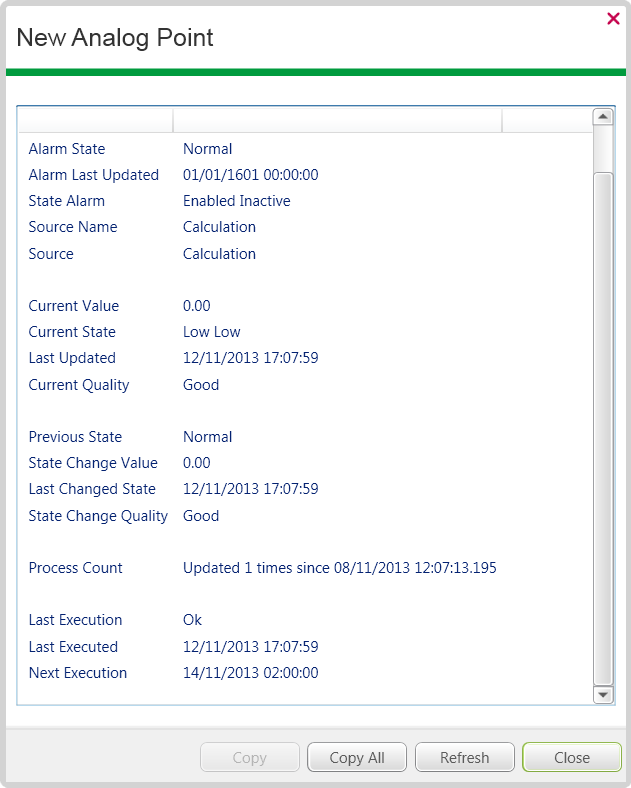
Task: Select the Next Execution date value
Action: (x=250, y=673)
